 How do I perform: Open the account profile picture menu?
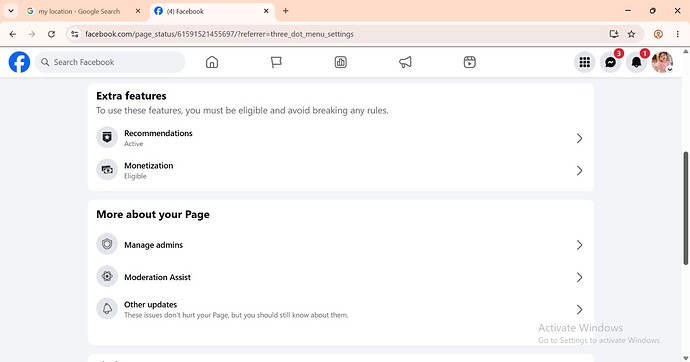tap(662, 62)
